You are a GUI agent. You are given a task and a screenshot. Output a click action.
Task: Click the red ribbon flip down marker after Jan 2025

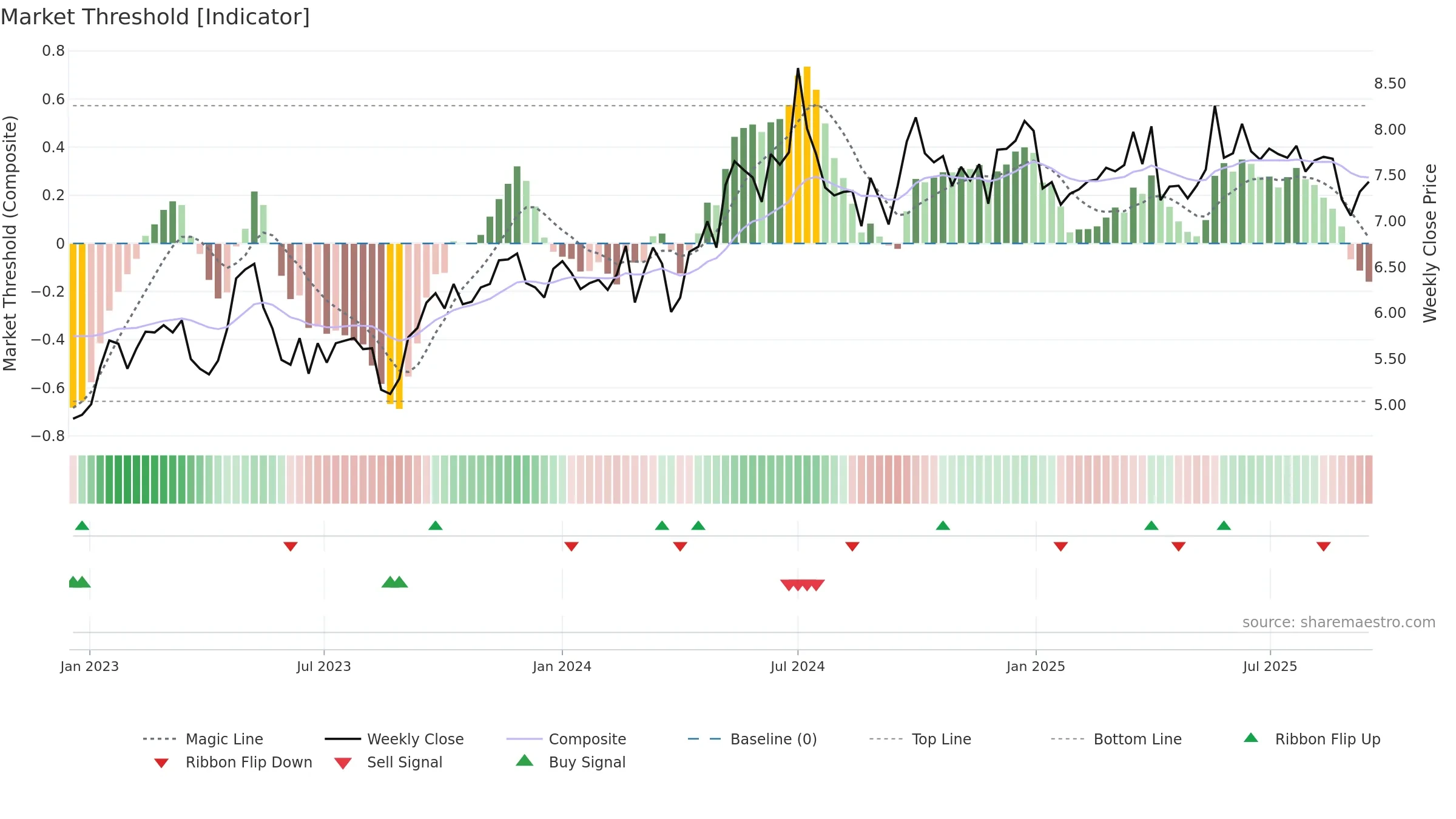[1061, 547]
